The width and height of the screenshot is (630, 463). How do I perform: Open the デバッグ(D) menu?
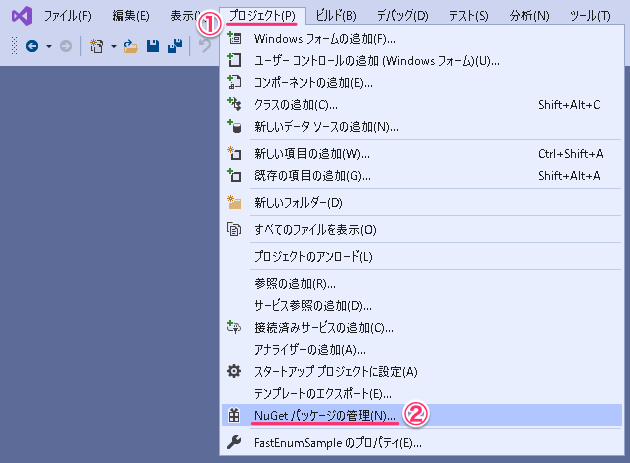click(x=403, y=16)
